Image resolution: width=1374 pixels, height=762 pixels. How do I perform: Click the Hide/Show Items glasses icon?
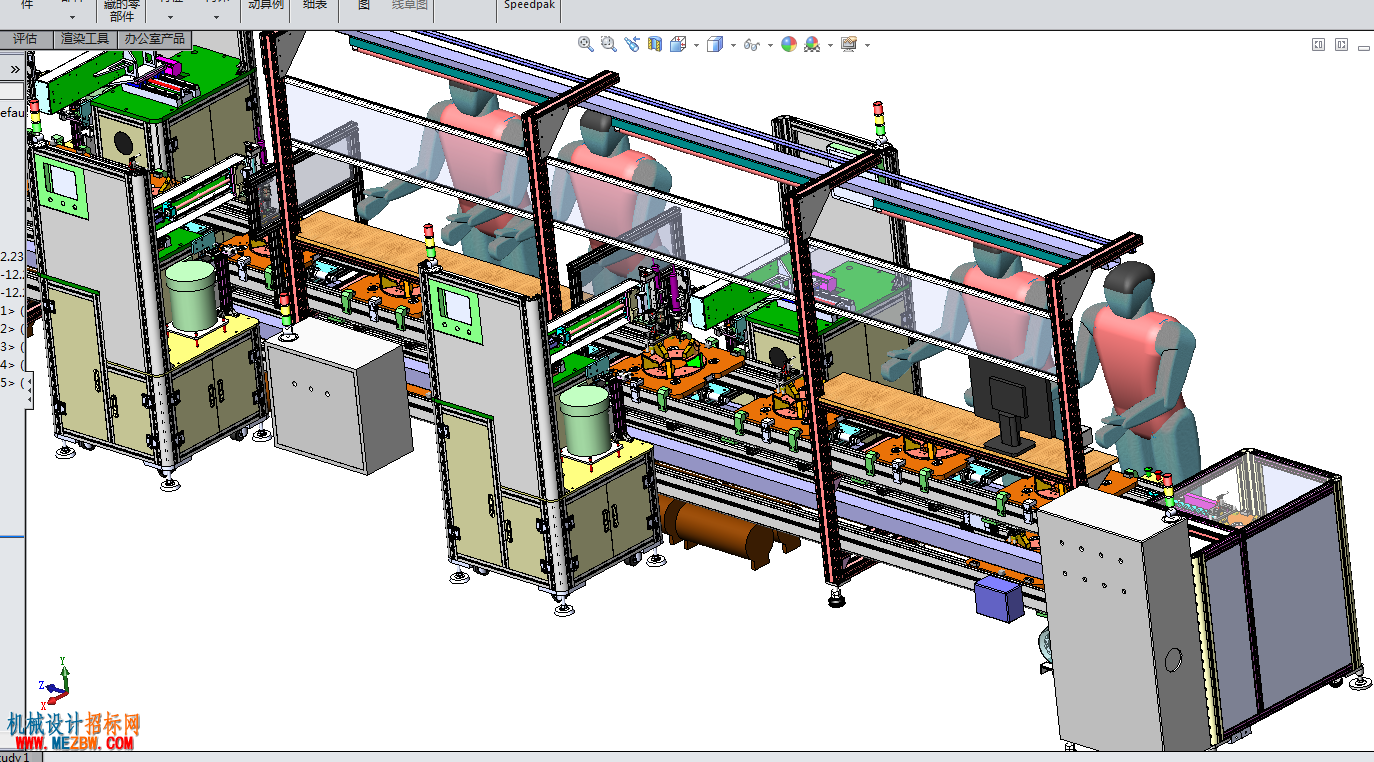coord(752,45)
